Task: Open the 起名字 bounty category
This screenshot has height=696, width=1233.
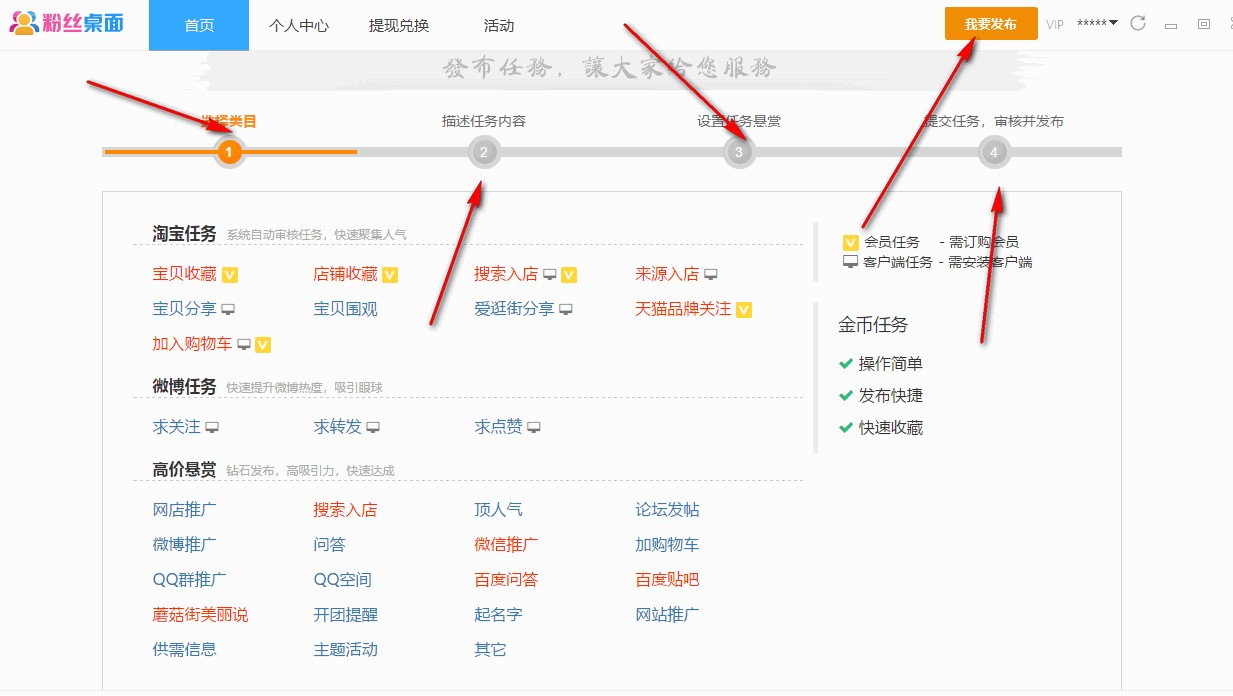Action: pyautogui.click(x=499, y=616)
